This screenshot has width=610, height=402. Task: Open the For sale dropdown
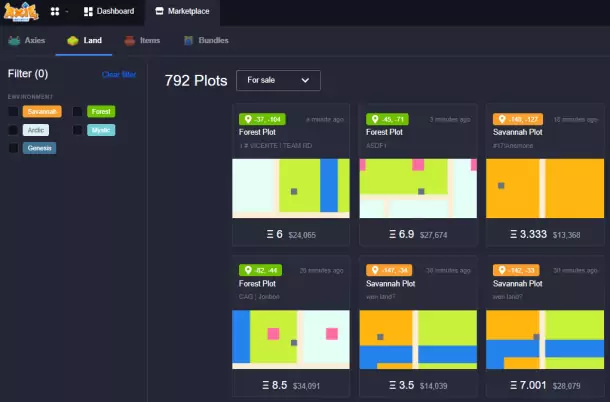pos(278,79)
